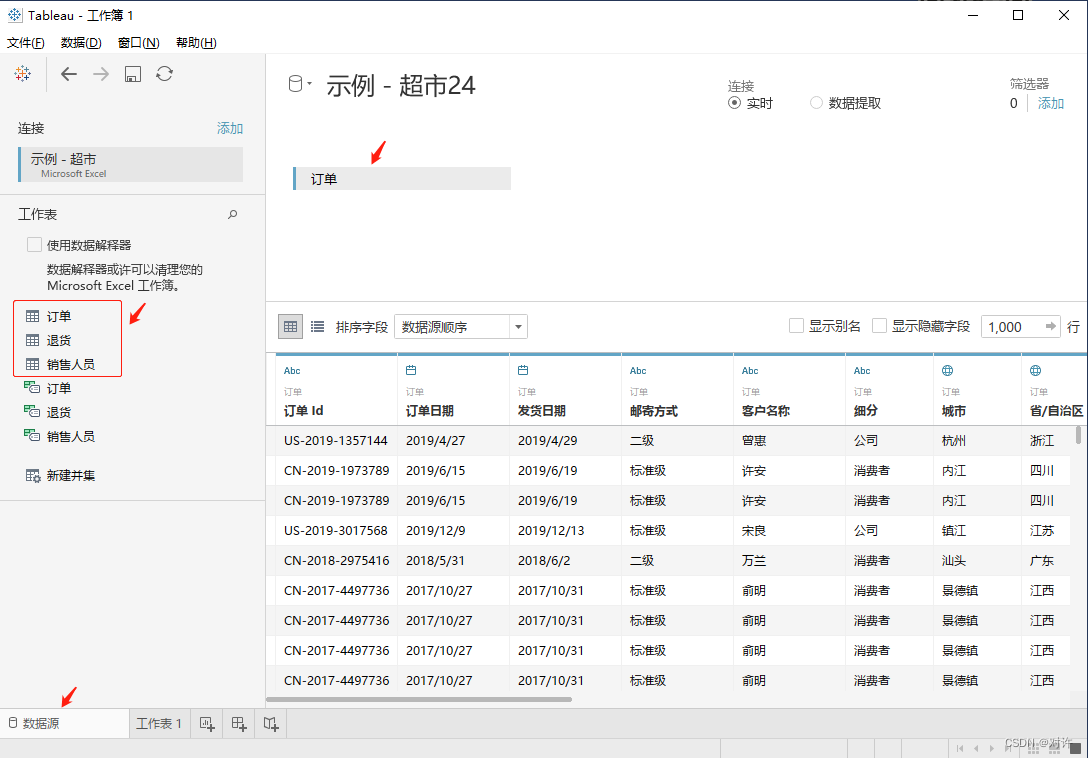Image resolution: width=1088 pixels, height=758 pixels.
Task: Click the Abc type icon of 订单 Id
Action: [292, 371]
